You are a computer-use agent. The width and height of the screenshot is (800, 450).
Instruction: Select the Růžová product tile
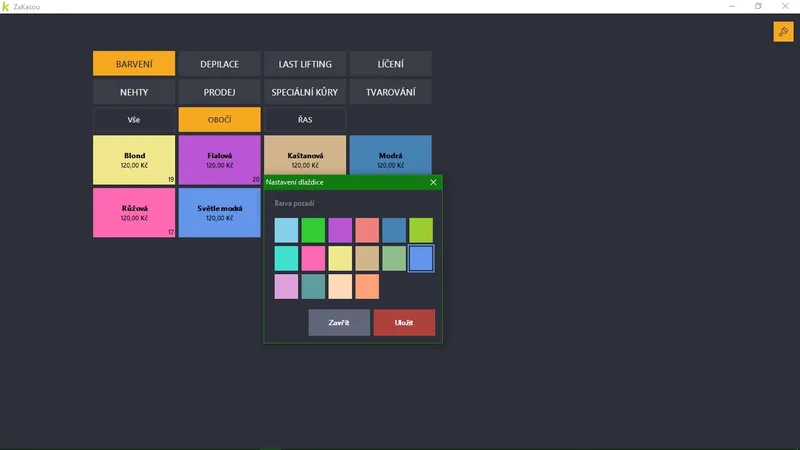coord(134,212)
